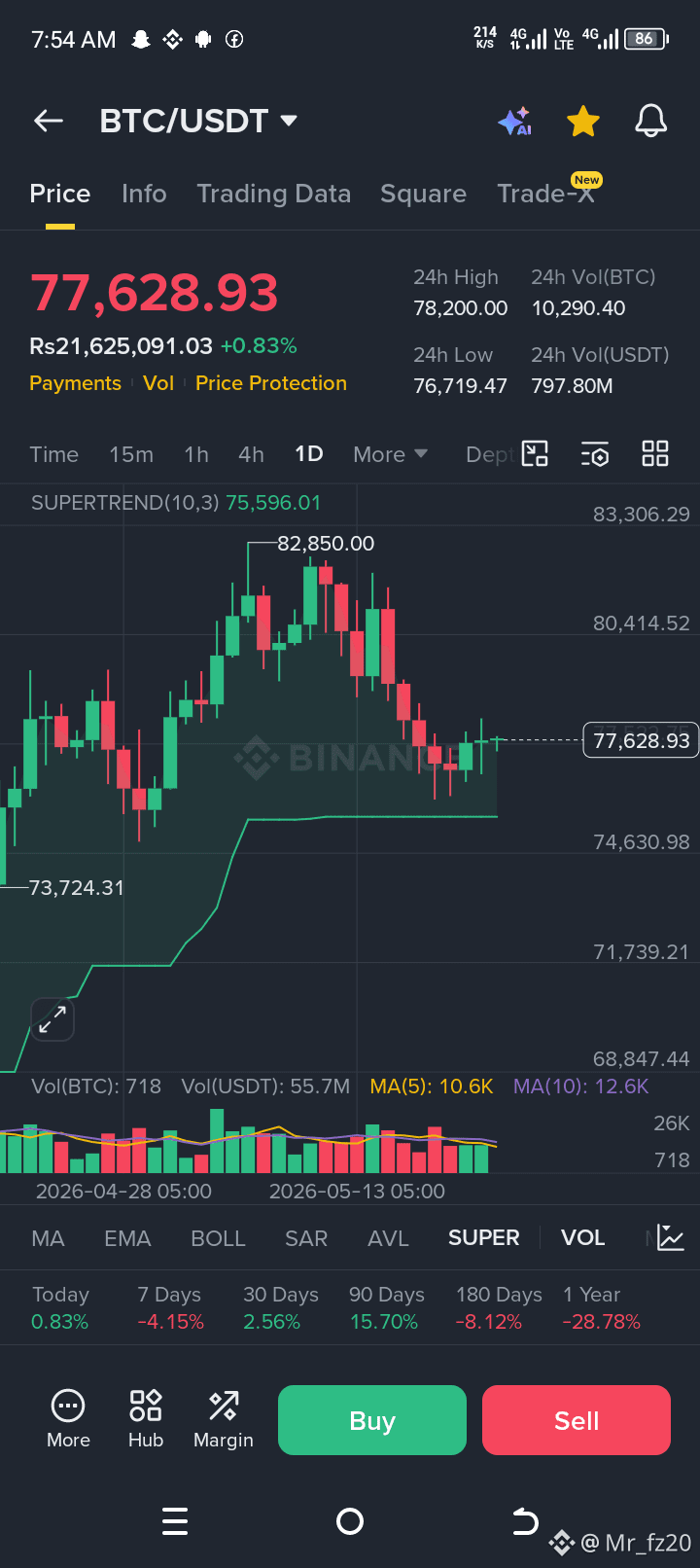Open the AI sparkle assistant icon
The height and width of the screenshot is (1568, 700).
click(x=514, y=122)
